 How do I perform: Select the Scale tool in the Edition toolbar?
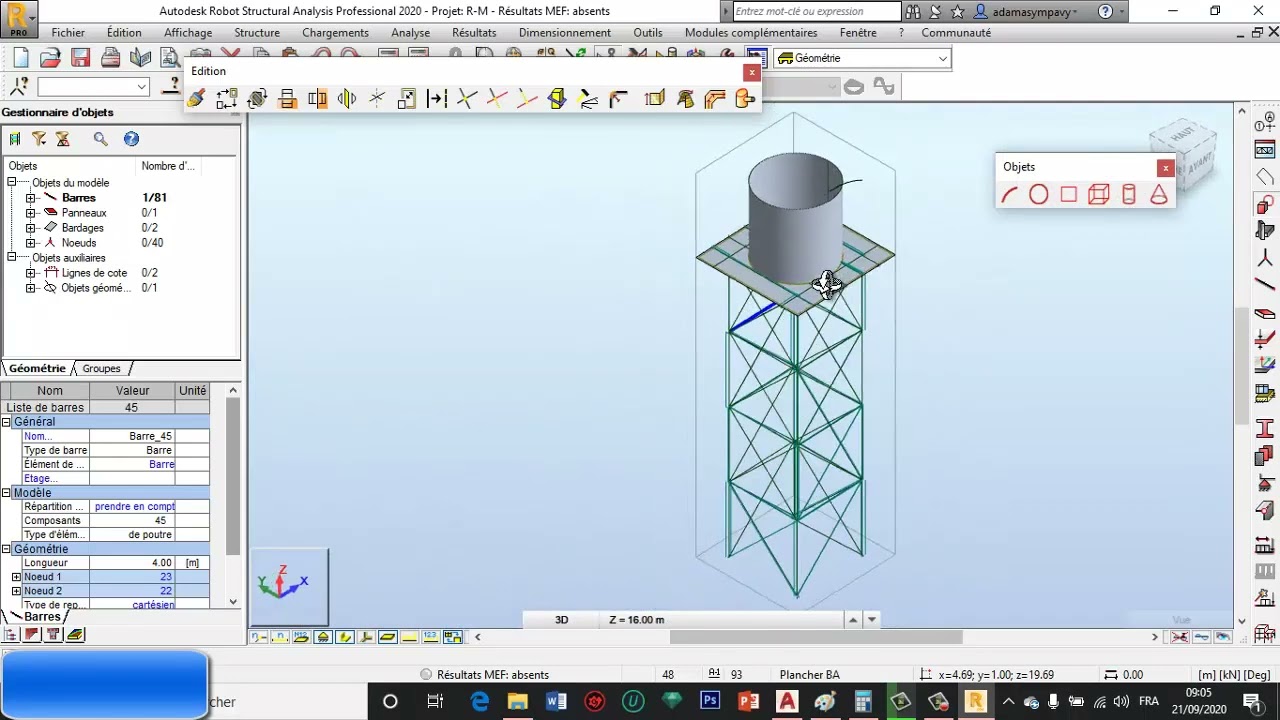click(406, 98)
